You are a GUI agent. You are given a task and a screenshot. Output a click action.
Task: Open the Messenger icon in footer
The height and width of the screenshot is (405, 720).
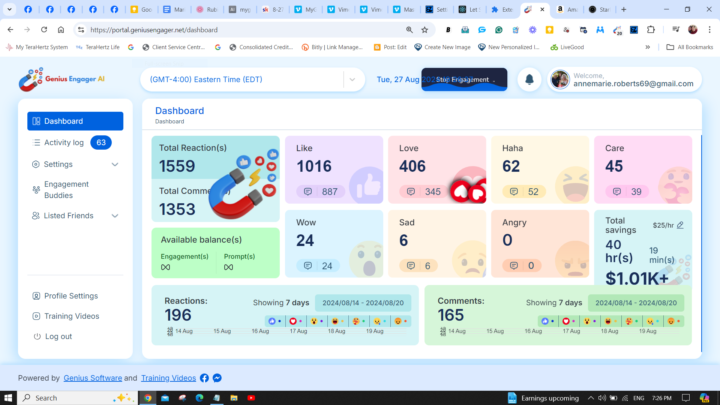tap(217, 378)
